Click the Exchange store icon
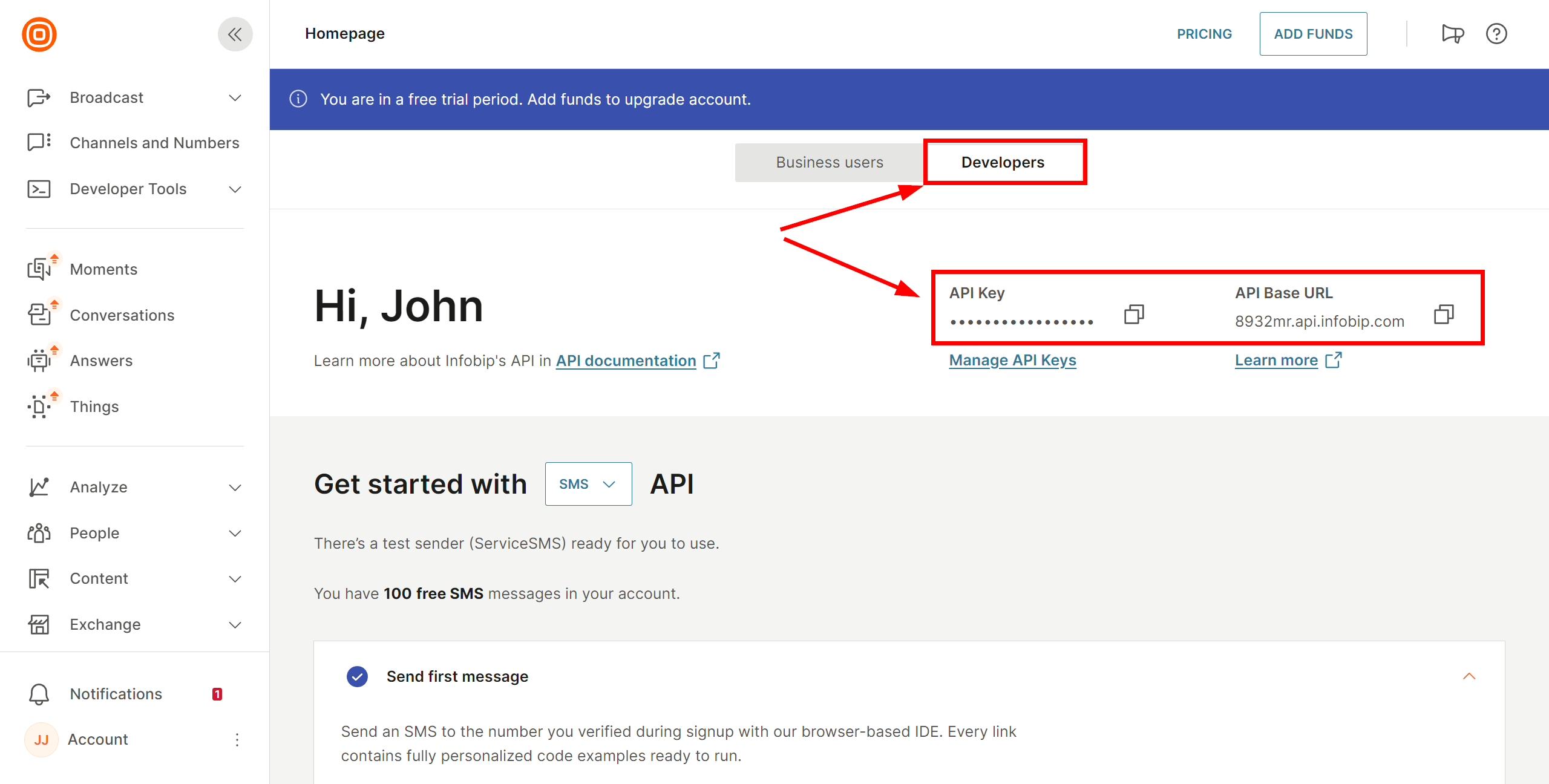This screenshot has width=1549, height=784. (x=39, y=624)
